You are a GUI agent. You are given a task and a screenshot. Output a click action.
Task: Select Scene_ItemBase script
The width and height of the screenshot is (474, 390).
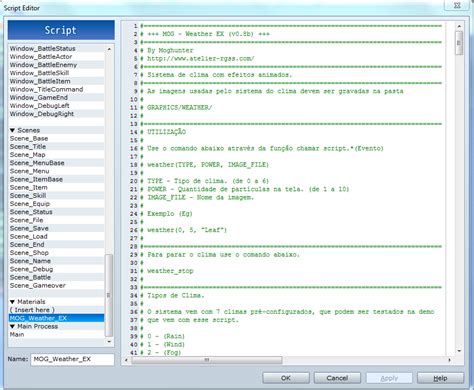click(x=57, y=179)
